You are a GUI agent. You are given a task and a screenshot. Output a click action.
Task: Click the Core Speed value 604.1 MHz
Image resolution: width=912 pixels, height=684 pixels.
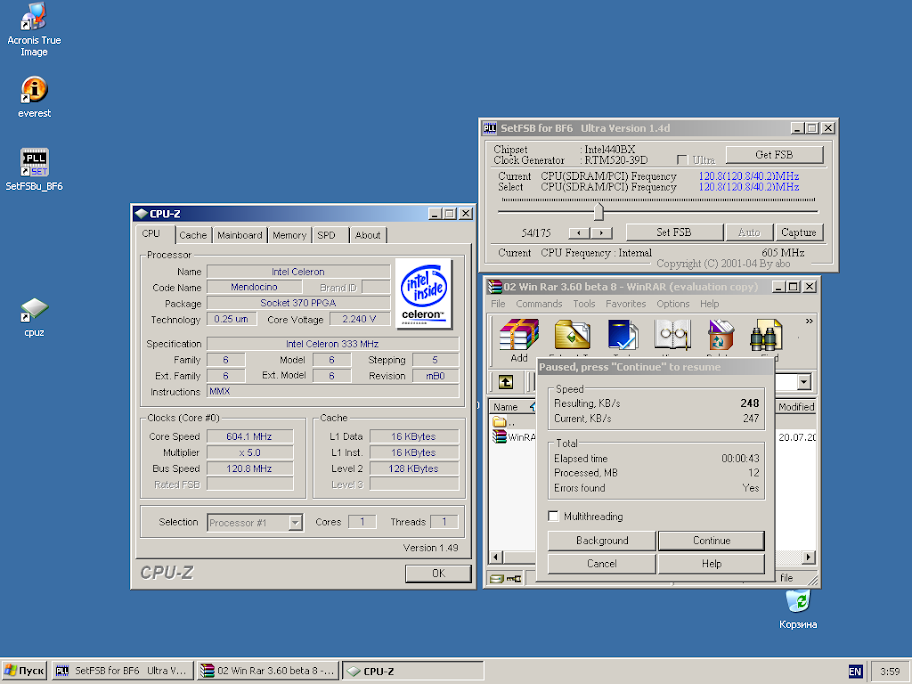250,436
